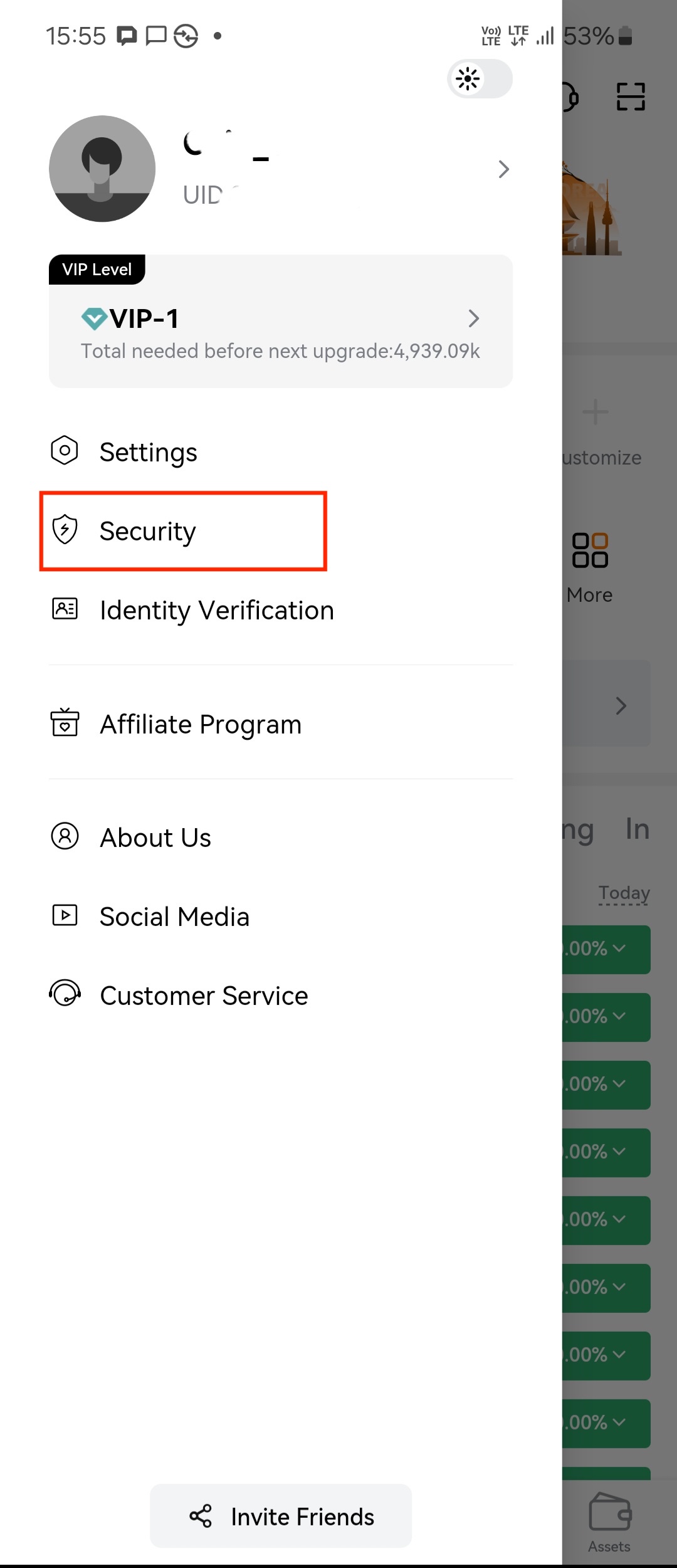Expand the profile details chevron
677x1568 pixels.
pyautogui.click(x=503, y=169)
